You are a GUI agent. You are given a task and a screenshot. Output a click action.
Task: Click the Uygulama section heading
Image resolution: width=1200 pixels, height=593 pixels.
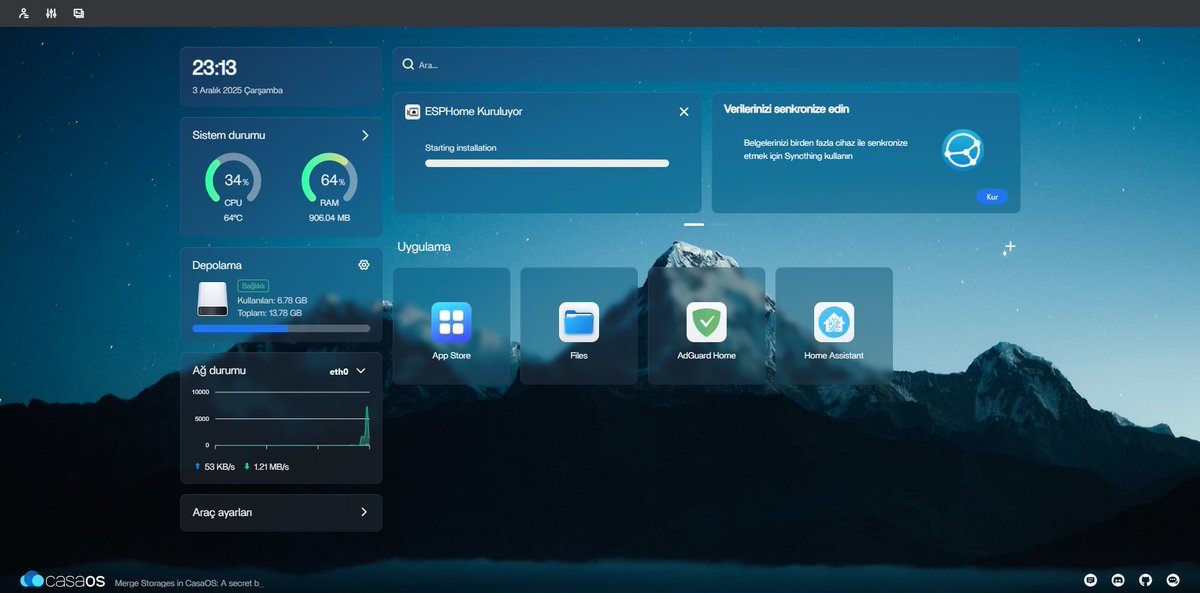[424, 246]
